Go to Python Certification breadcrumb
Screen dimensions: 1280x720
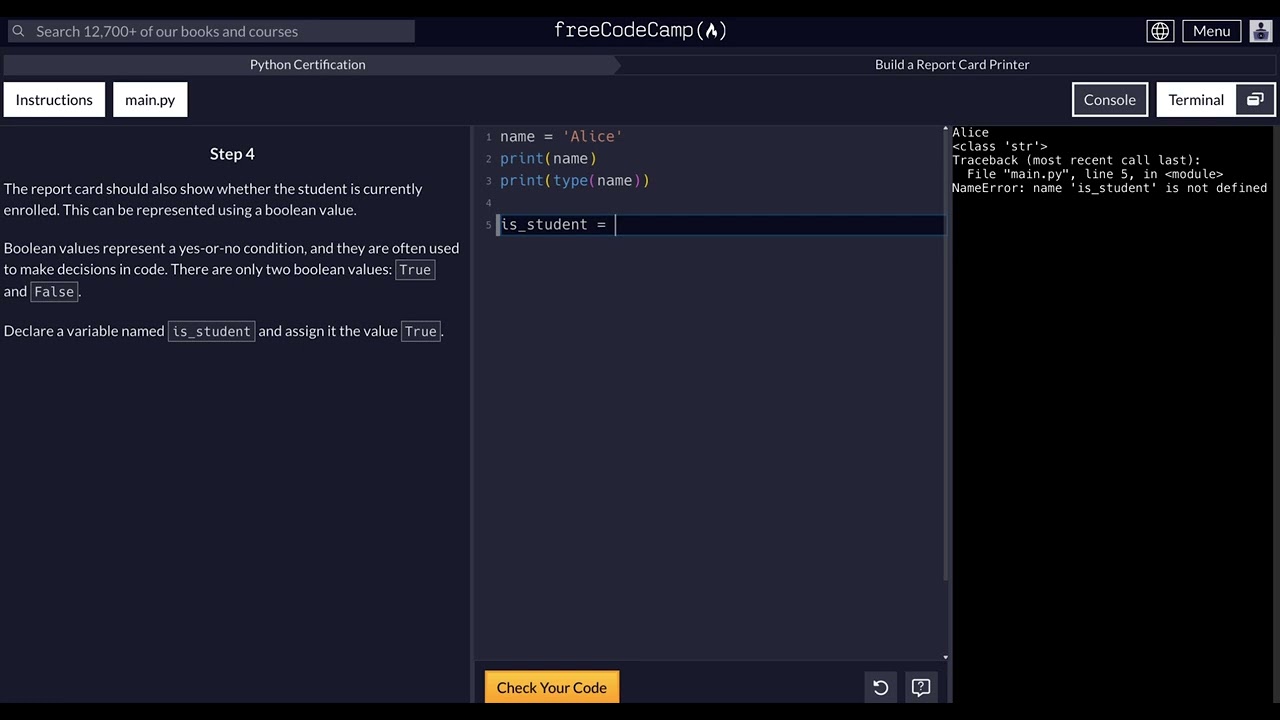coord(308,64)
